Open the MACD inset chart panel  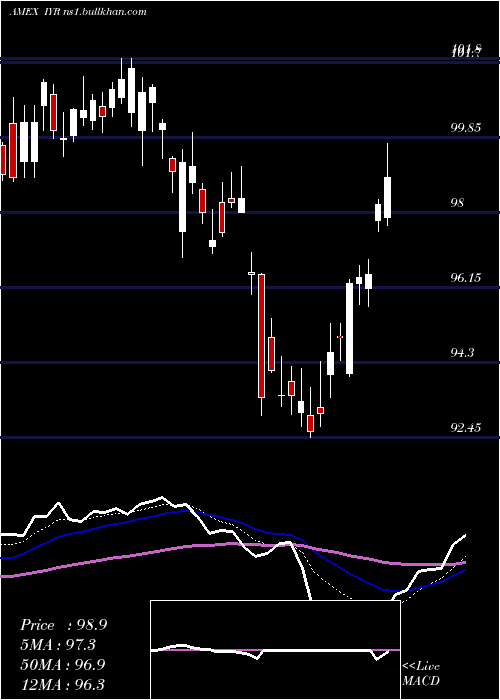[x=275, y=650]
